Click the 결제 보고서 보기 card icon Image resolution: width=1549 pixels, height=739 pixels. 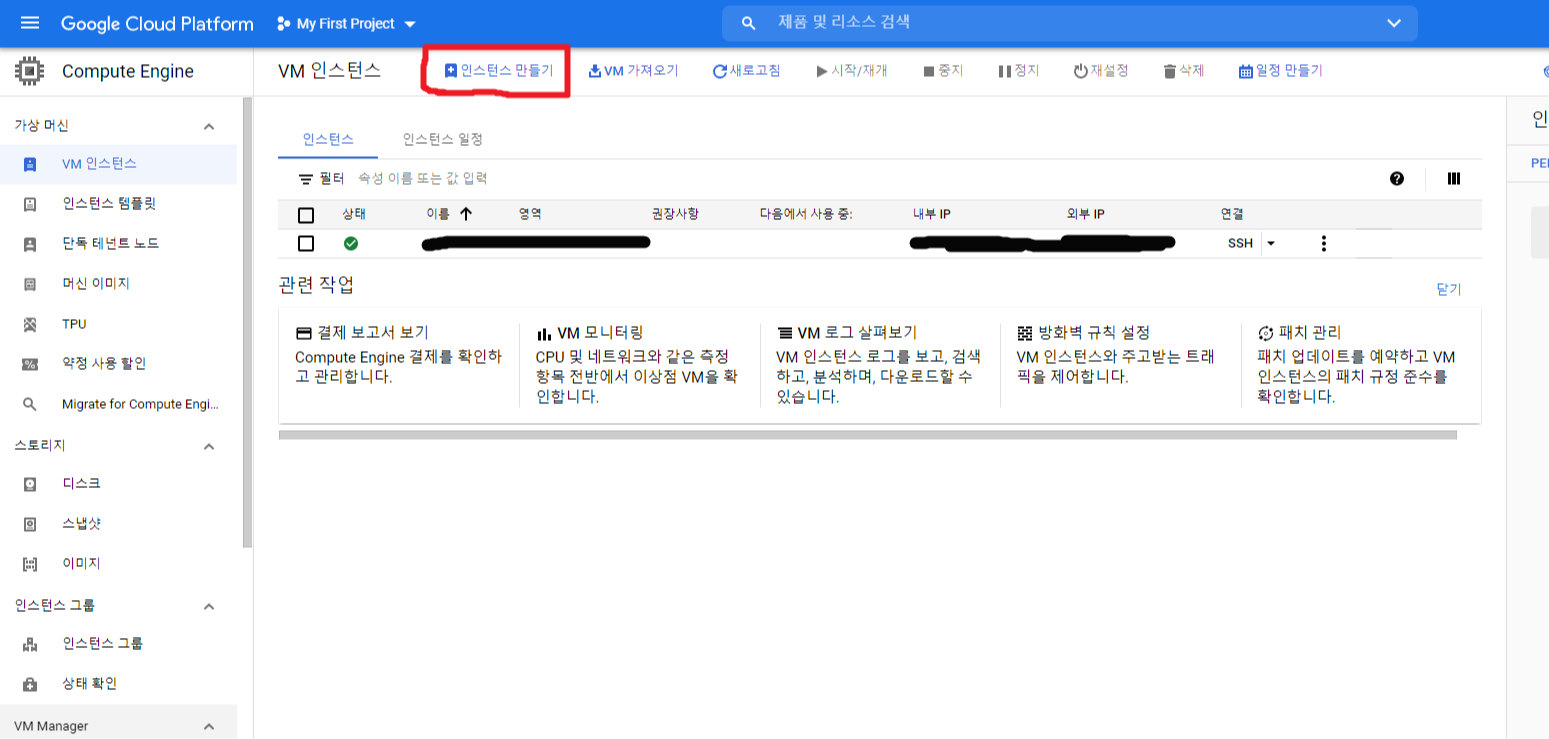click(304, 333)
